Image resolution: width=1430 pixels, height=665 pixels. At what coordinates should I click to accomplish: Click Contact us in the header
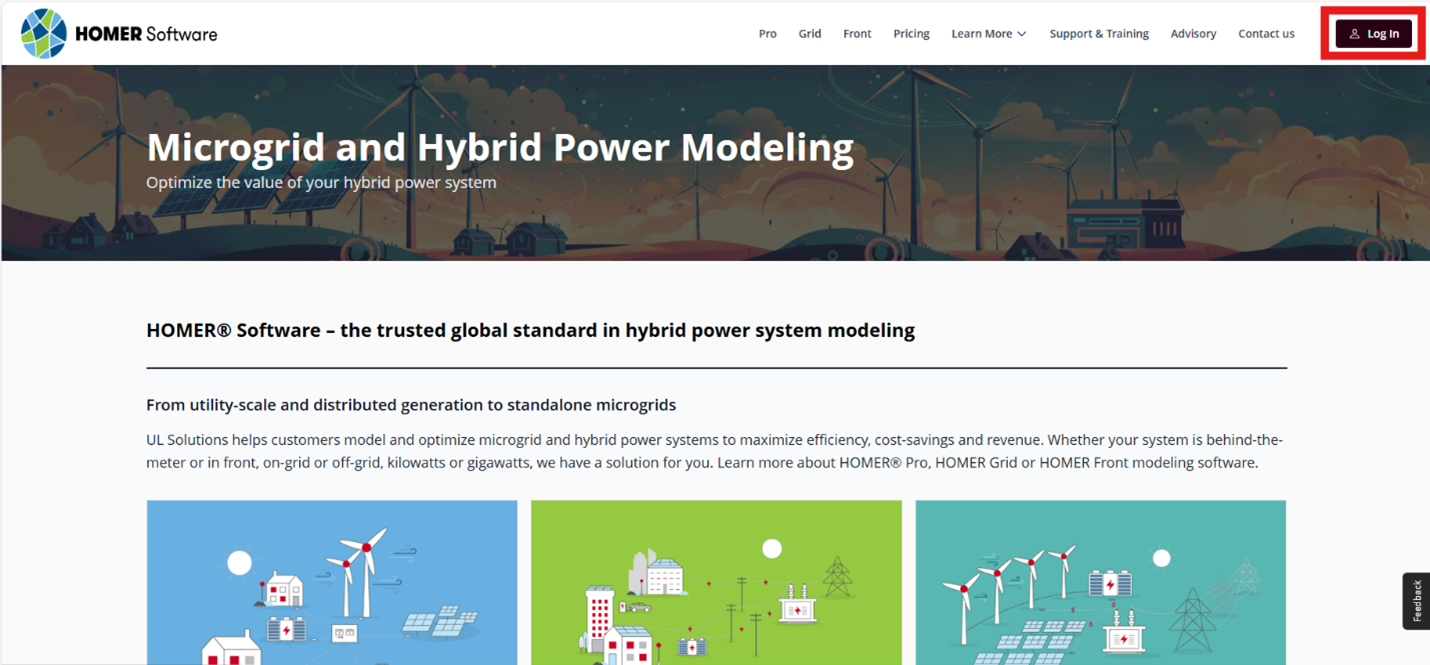[x=1266, y=34]
